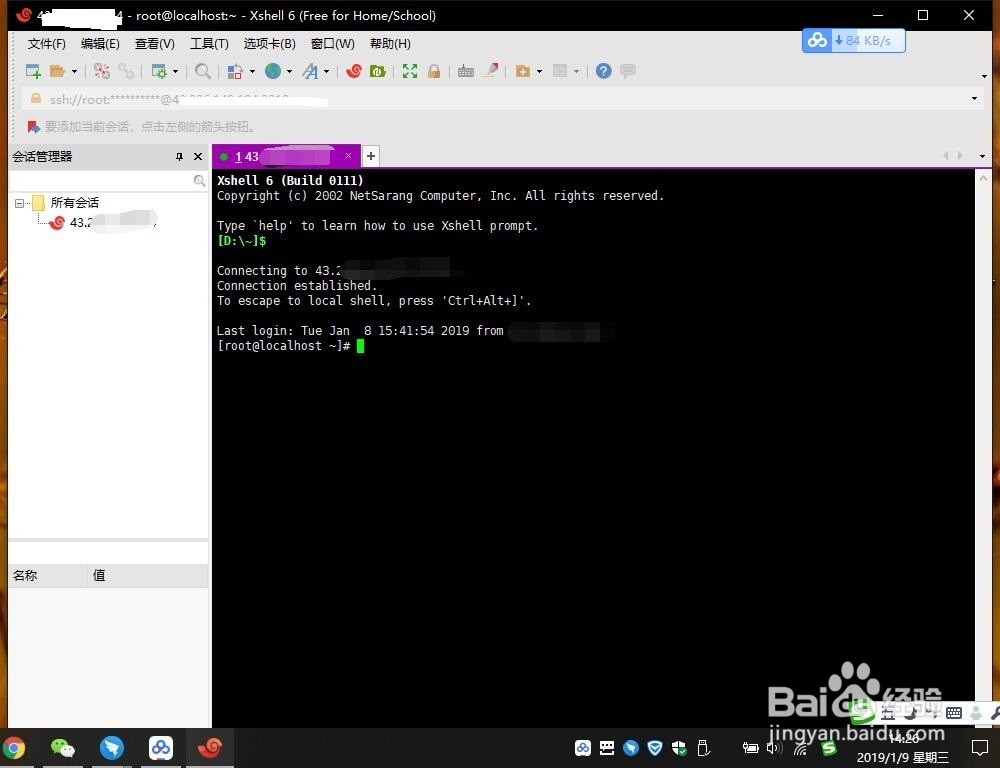Viewport: 1000px width, 768px height.
Task: Open the 编辑(E) menu
Action: (100, 43)
